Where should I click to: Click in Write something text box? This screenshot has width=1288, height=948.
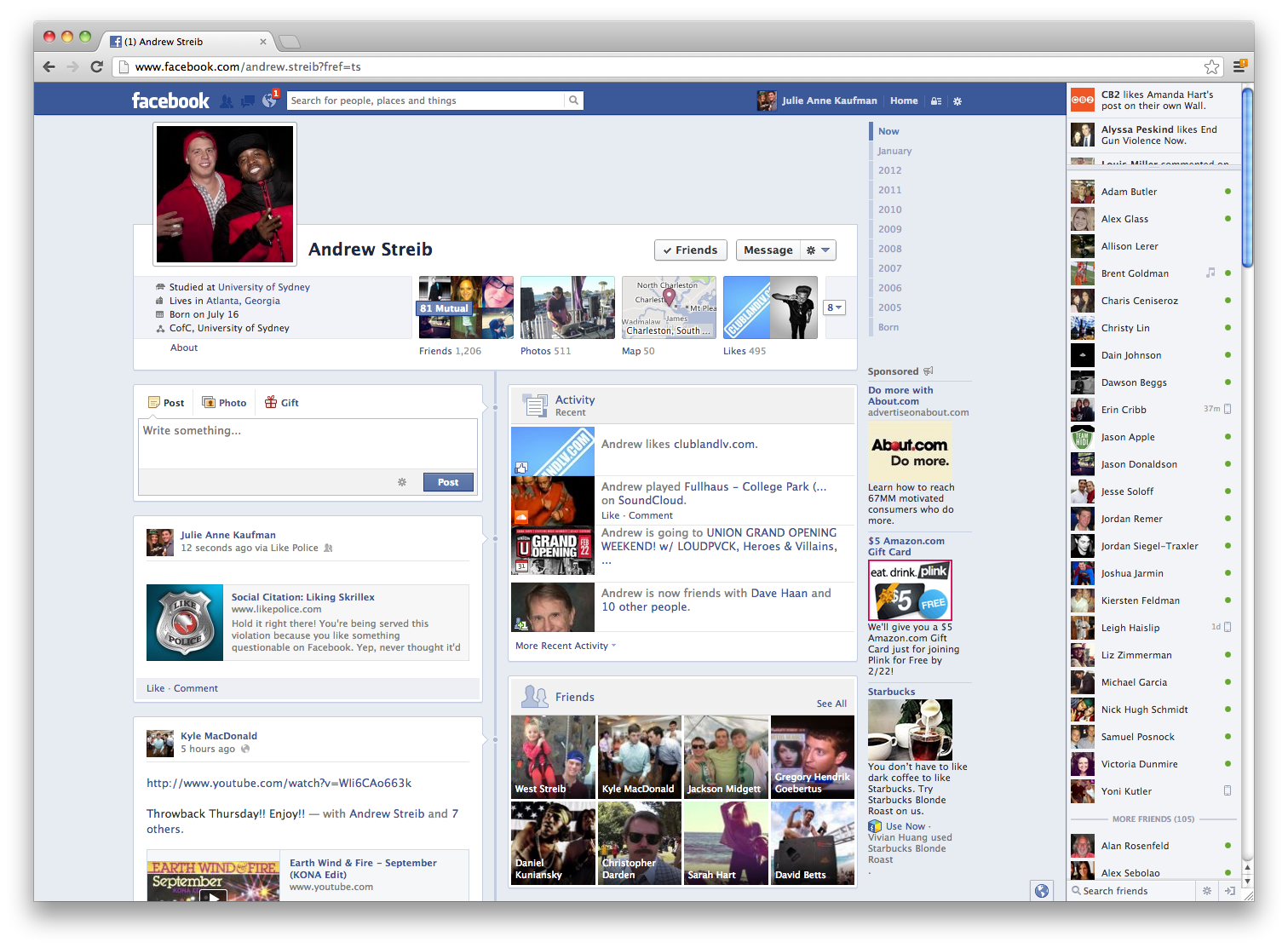(x=308, y=443)
